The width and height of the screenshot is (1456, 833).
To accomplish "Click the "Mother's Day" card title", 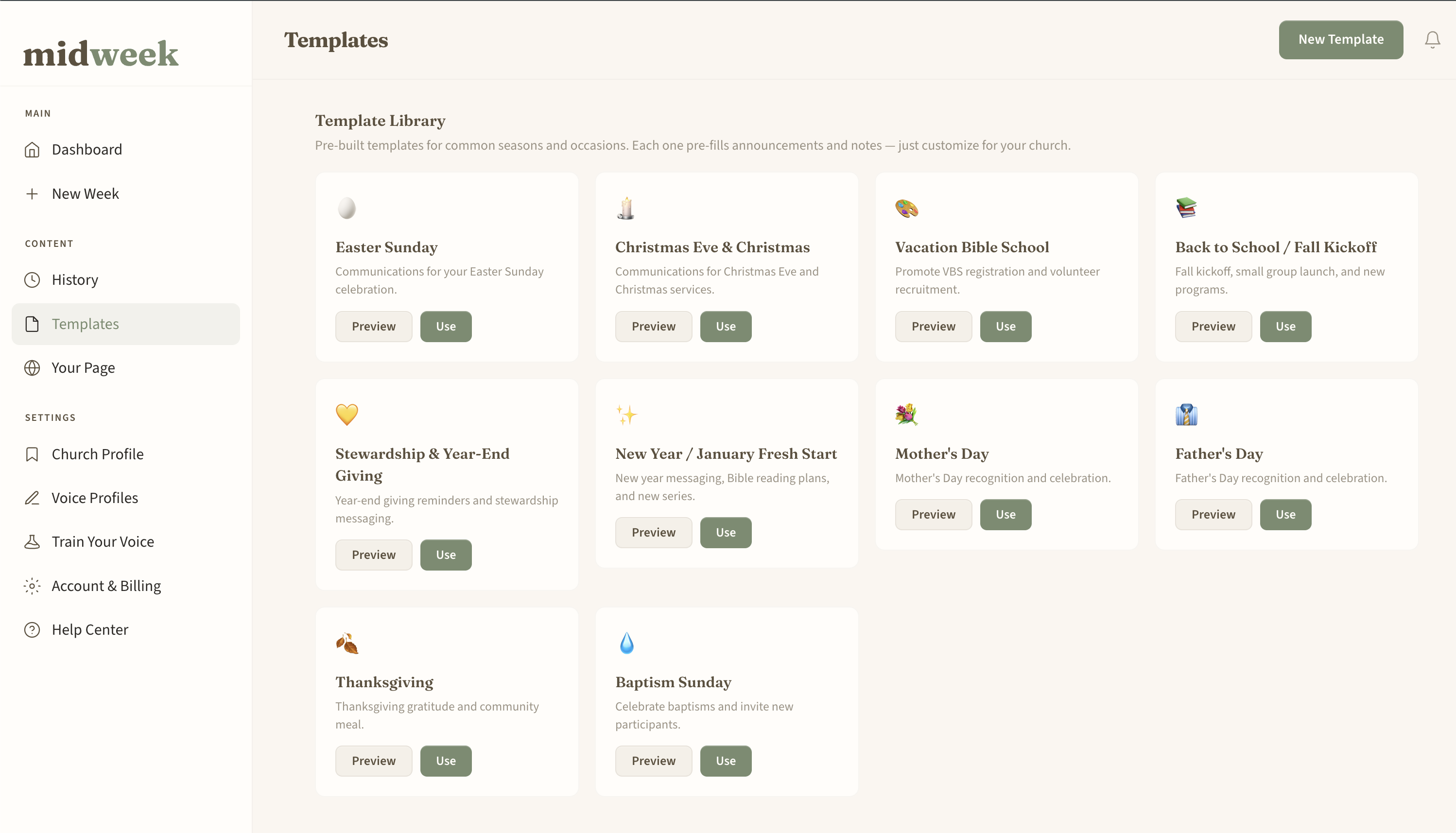I will pyautogui.click(x=942, y=454).
